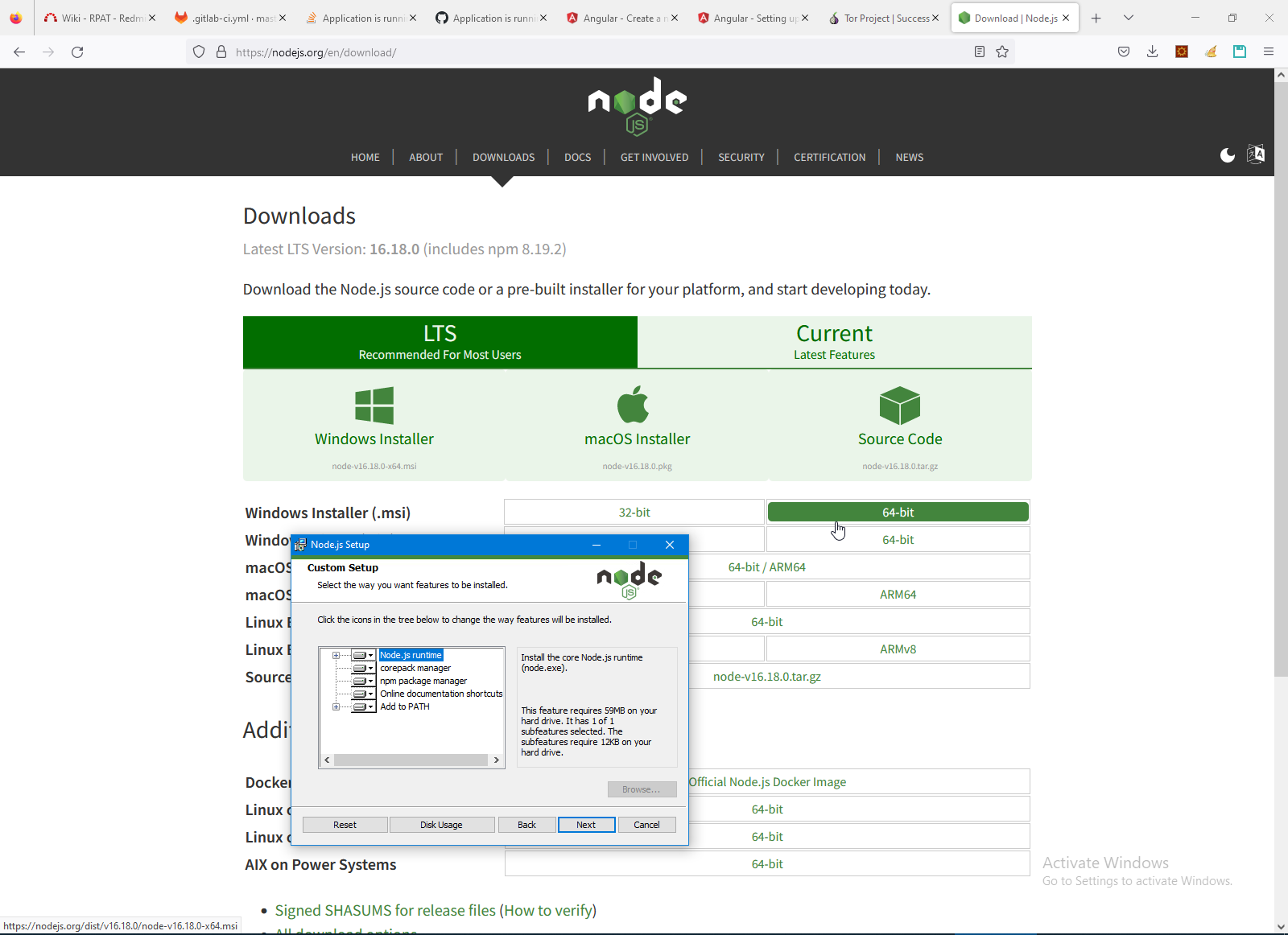Viewport: 1288px width, 935px height.
Task: Open the DOWNLOADS nav menu item
Action: coord(503,158)
